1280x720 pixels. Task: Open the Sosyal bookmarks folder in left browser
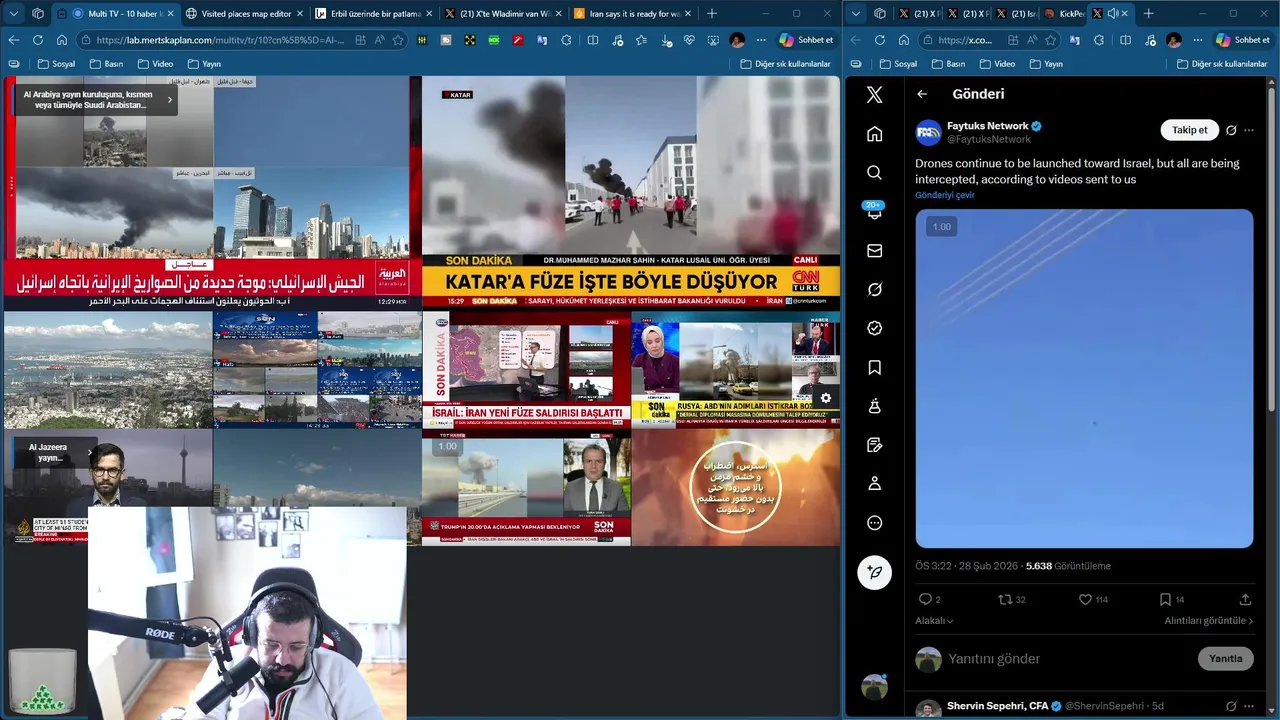pyautogui.click(x=56, y=64)
